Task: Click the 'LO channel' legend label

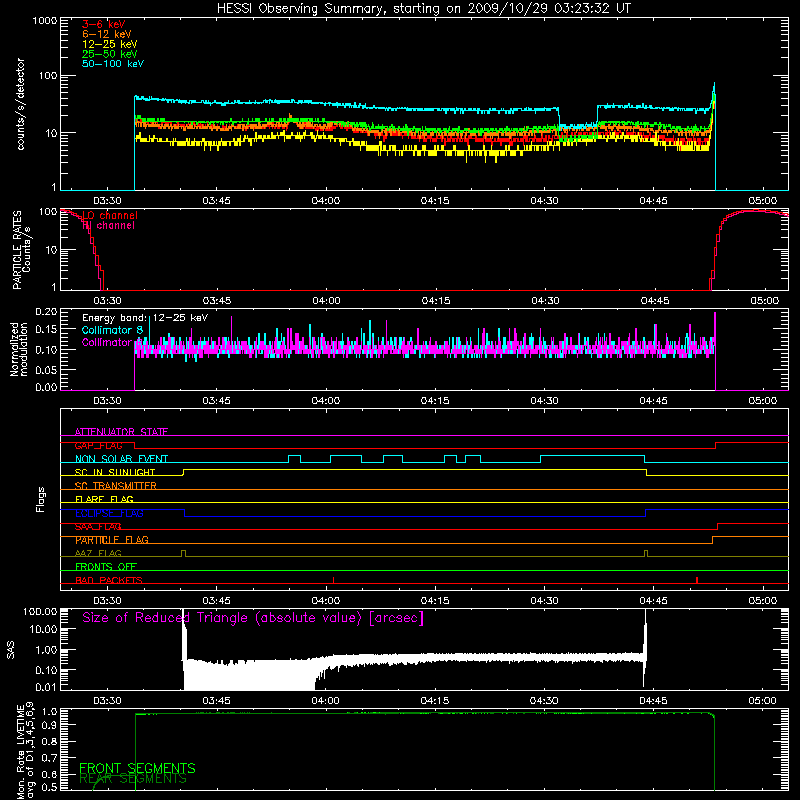Action: (x=110, y=215)
